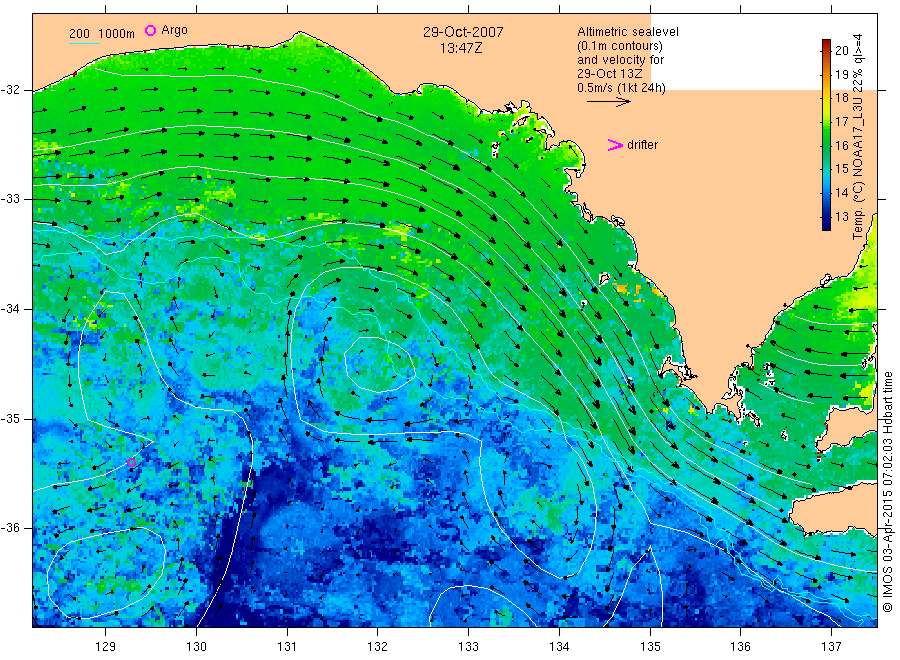
Task: Click the Argo float marker near 129E
Action: coord(131,463)
